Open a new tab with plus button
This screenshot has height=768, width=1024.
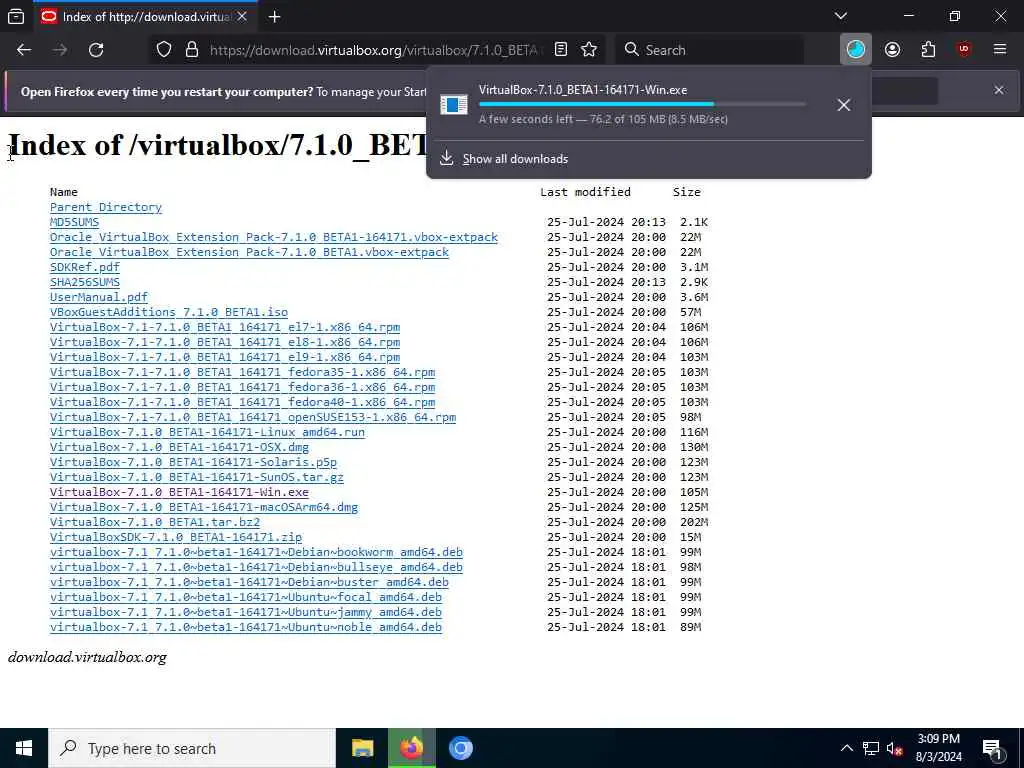tap(274, 17)
